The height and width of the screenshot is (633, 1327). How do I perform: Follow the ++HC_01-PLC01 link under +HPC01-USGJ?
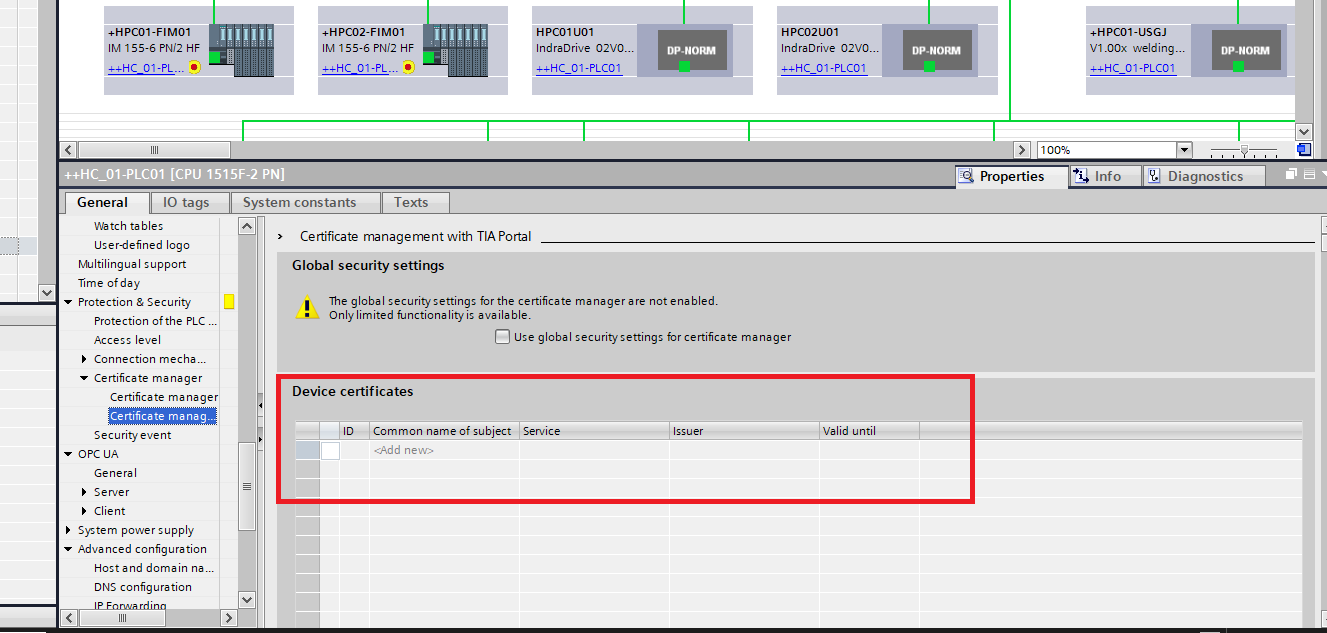tap(1133, 69)
